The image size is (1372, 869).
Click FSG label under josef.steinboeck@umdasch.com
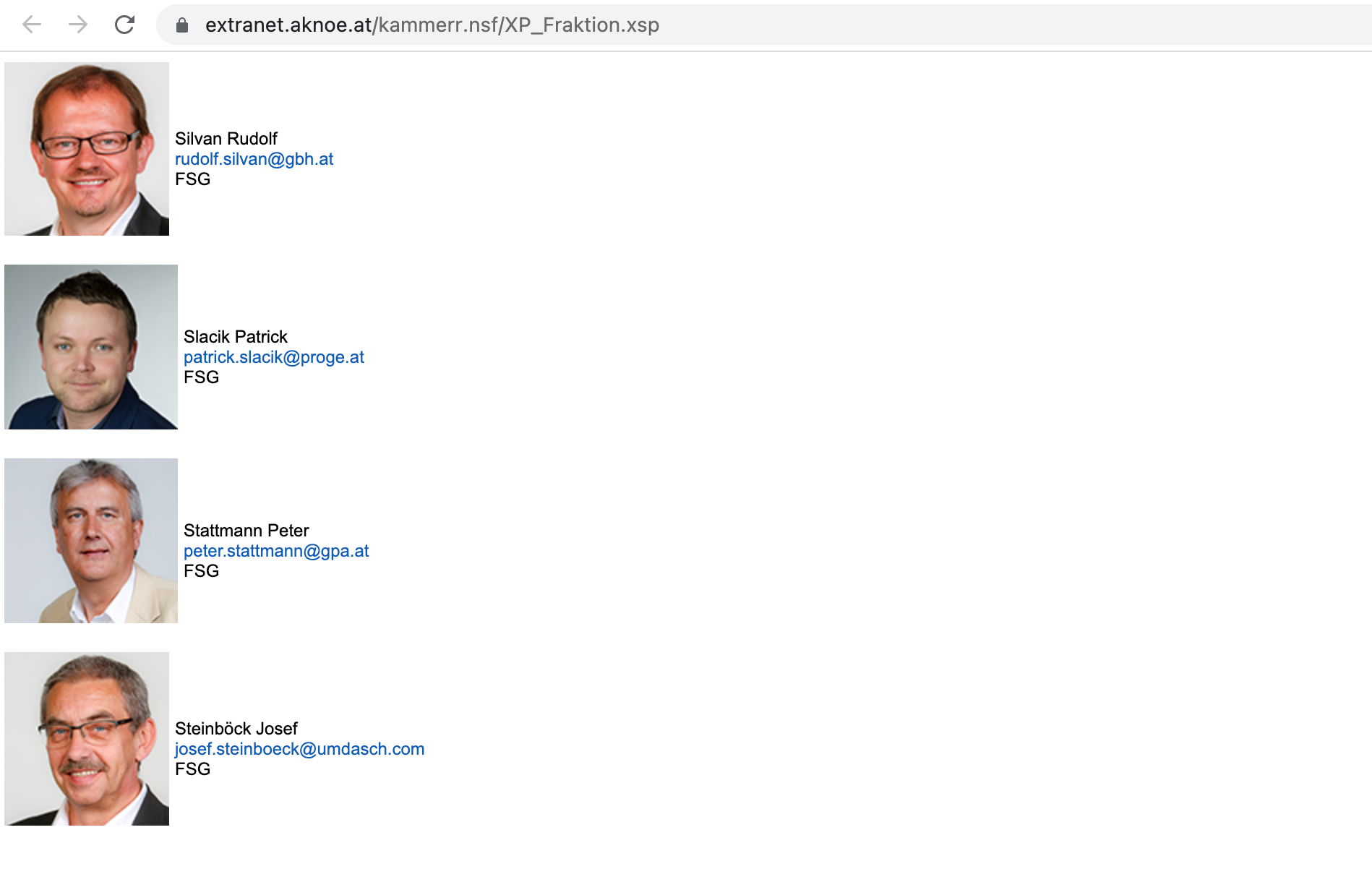192,769
